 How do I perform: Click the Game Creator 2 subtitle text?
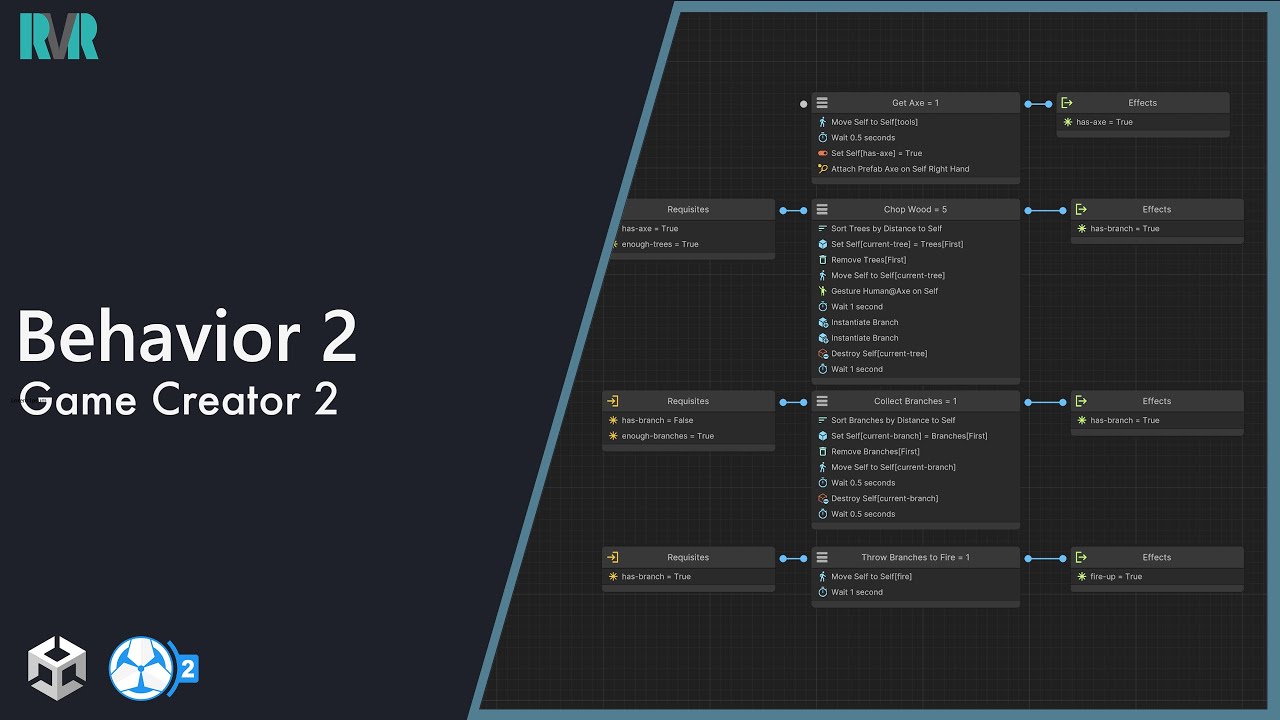coord(179,400)
